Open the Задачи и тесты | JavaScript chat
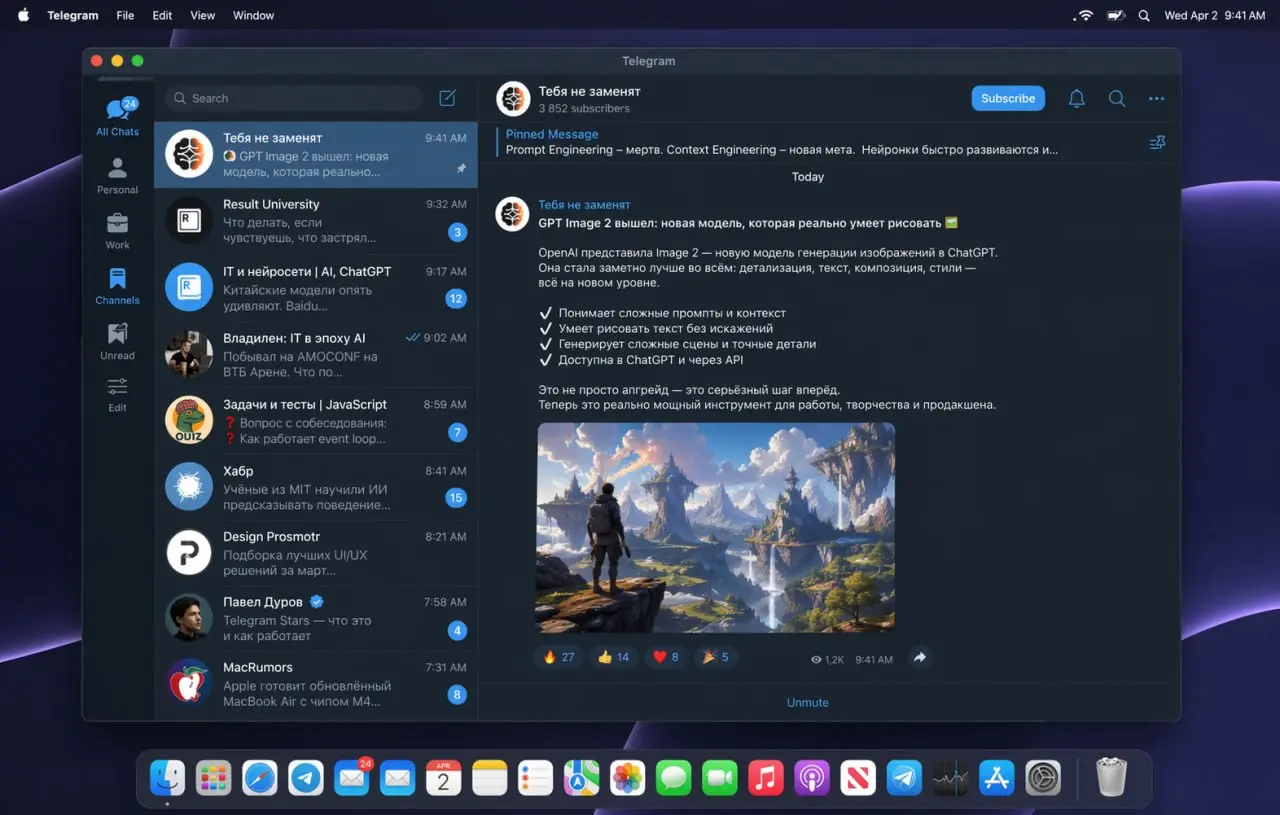Image resolution: width=1280 pixels, height=815 pixels. pos(316,420)
